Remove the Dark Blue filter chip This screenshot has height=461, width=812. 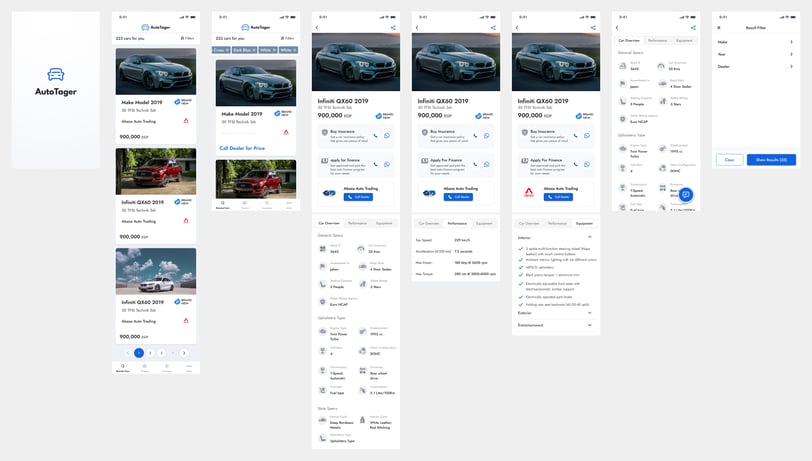(x=254, y=50)
